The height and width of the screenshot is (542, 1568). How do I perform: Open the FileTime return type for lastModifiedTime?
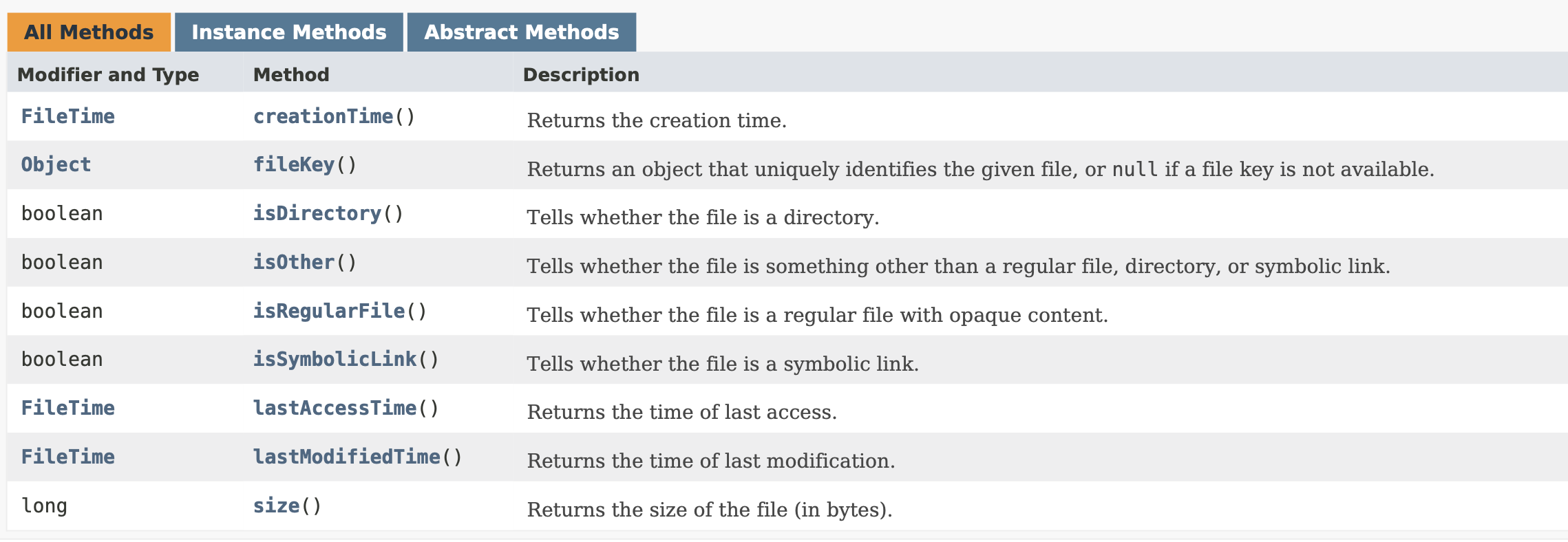[67, 456]
